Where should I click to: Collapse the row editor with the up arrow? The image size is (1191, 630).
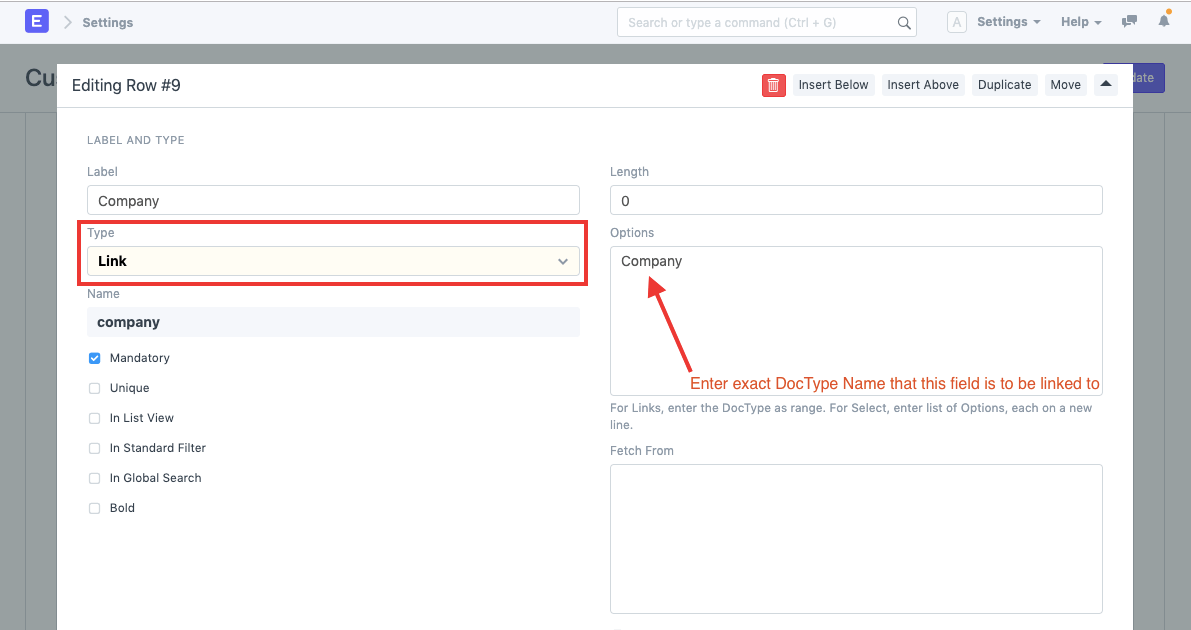(1106, 85)
